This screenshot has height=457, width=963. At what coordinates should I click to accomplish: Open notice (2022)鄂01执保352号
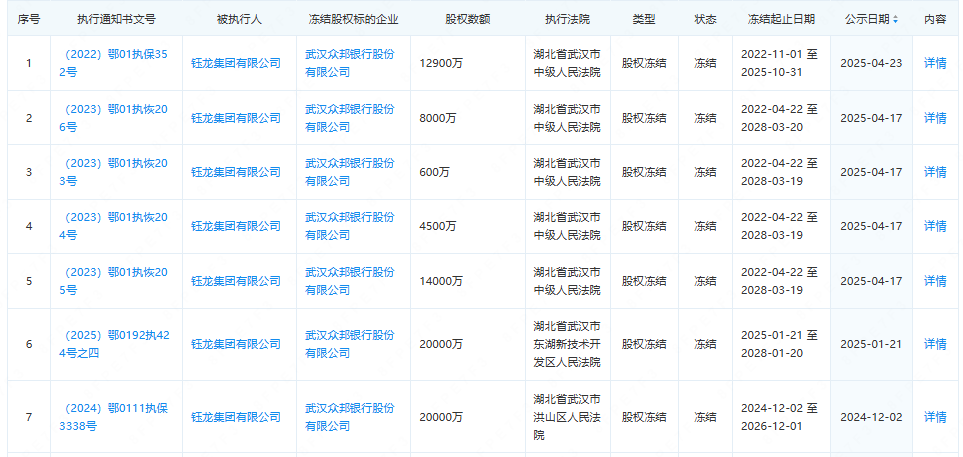tap(114, 63)
